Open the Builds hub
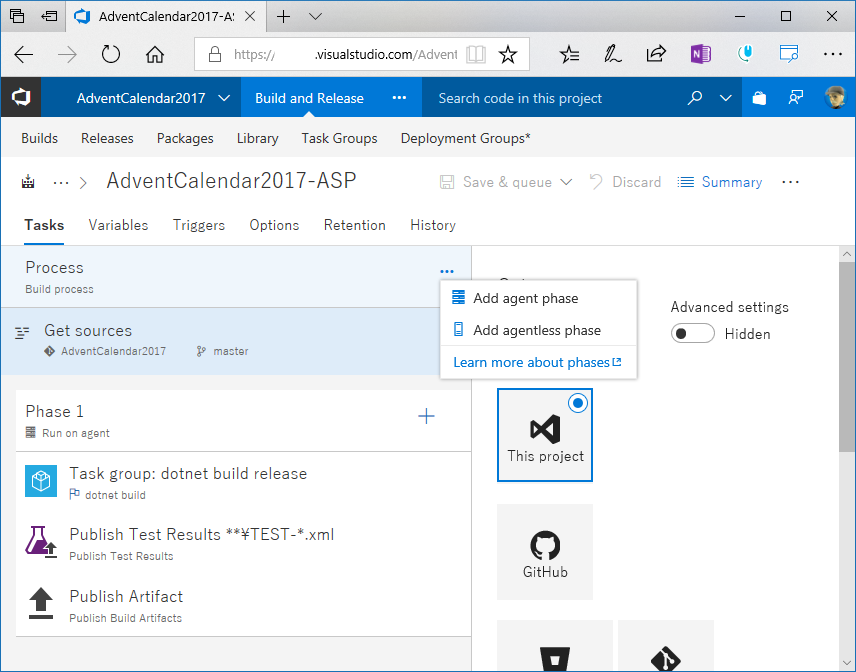Viewport: 856px width, 672px height. click(x=39, y=138)
